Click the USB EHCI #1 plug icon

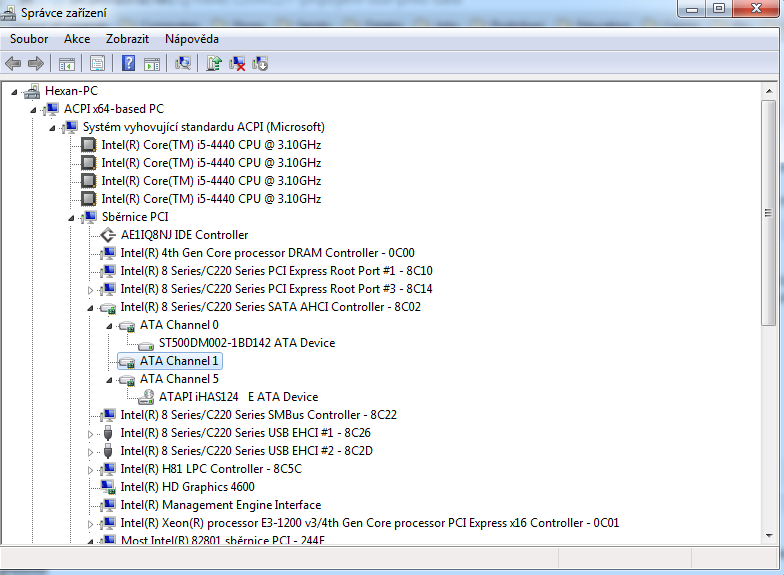[108, 433]
